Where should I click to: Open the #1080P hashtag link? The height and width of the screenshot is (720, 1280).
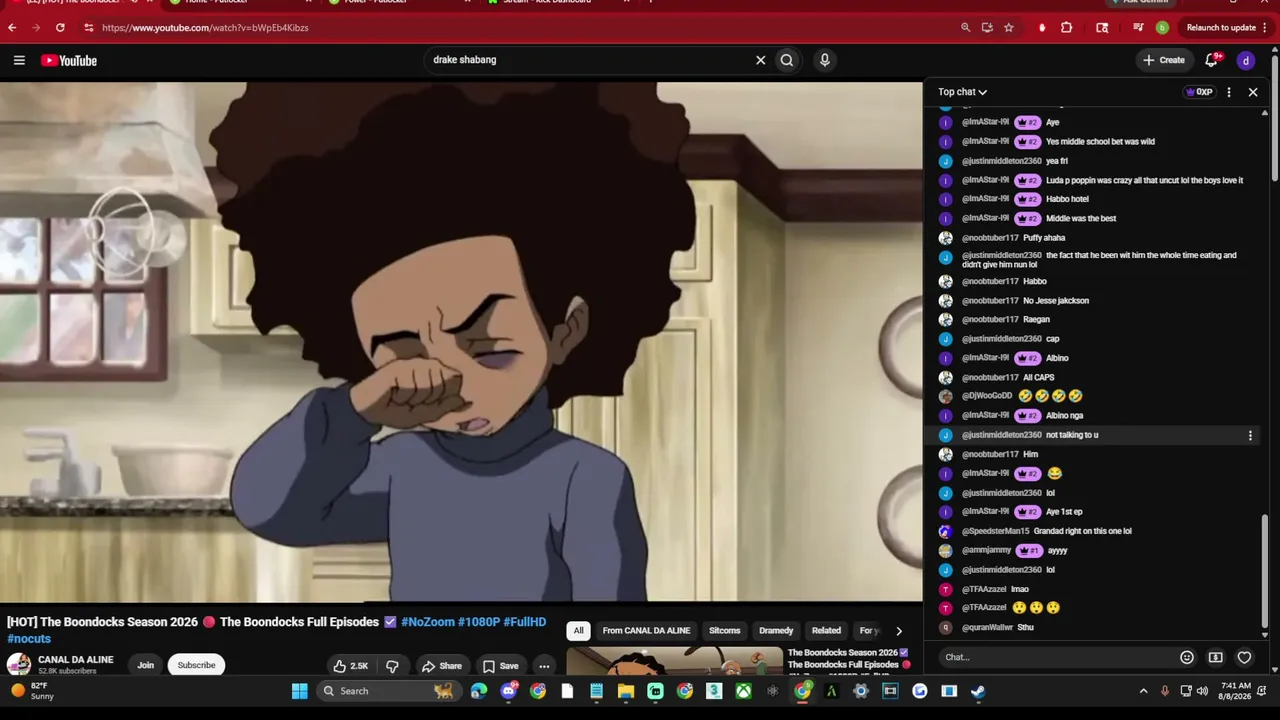point(479,622)
